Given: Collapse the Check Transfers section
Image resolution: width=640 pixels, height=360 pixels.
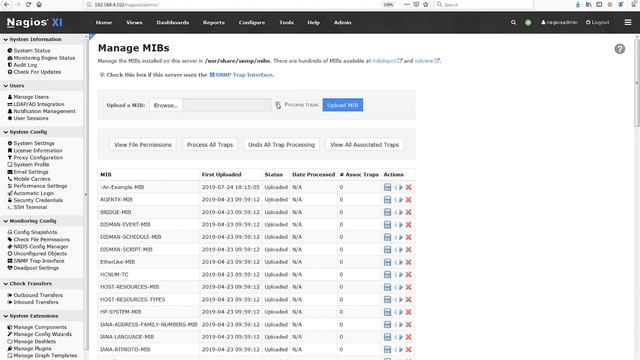Looking at the screenshot, I should 28,284.
